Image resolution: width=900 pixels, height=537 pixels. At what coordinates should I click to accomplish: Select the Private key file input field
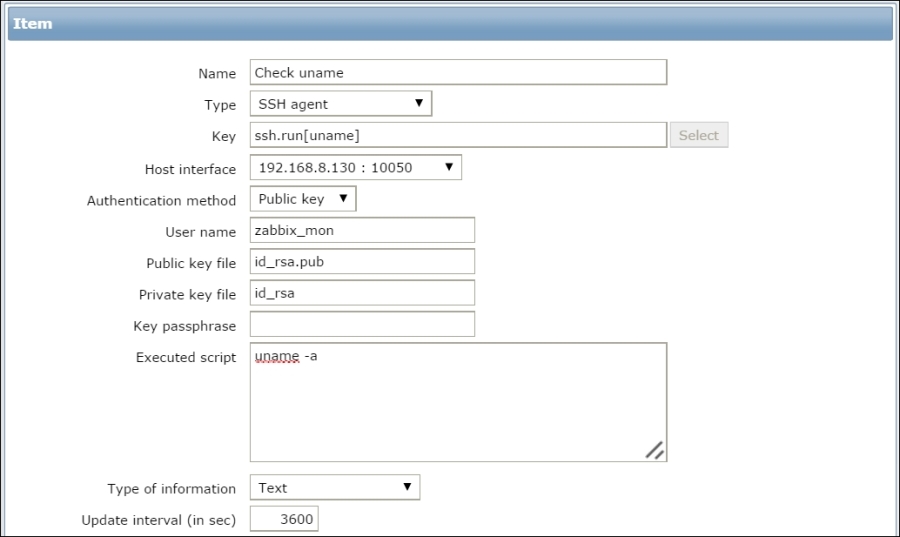361,294
